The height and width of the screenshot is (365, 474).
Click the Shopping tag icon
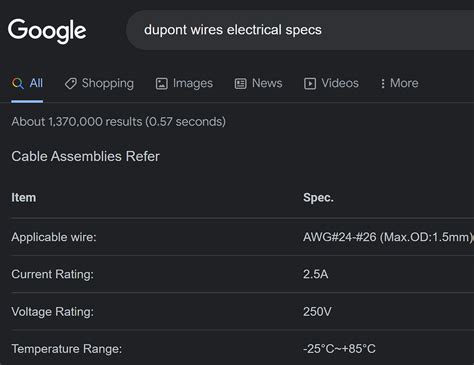pyautogui.click(x=71, y=83)
